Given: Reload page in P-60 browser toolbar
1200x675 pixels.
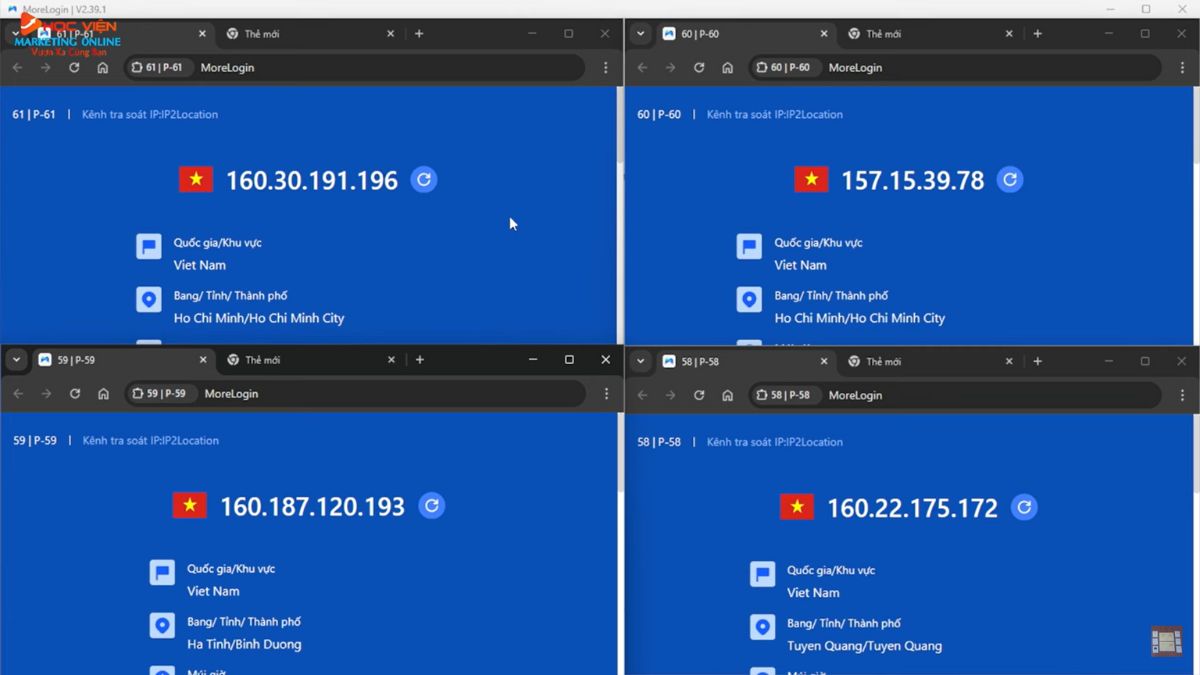Looking at the screenshot, I should point(699,68).
